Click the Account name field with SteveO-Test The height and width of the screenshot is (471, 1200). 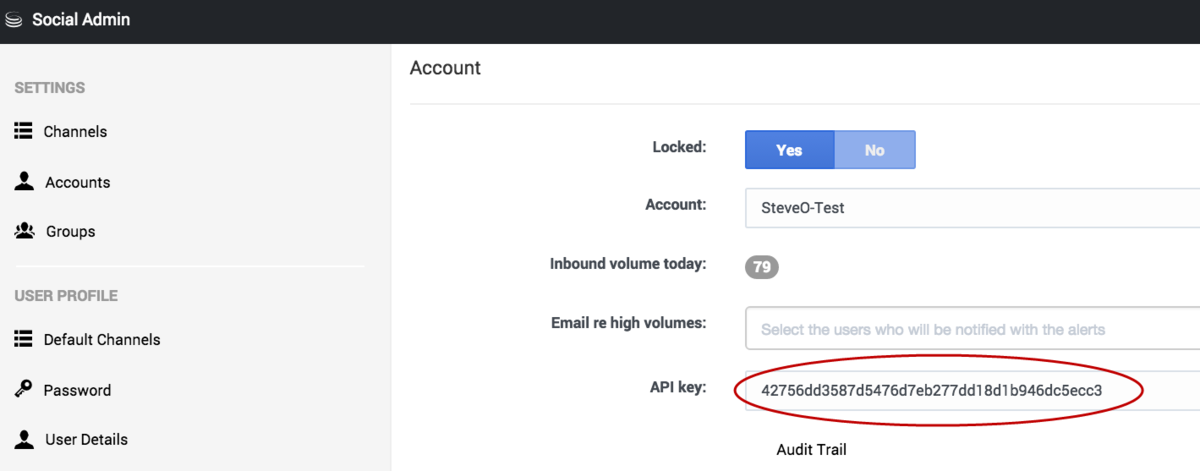coord(972,207)
